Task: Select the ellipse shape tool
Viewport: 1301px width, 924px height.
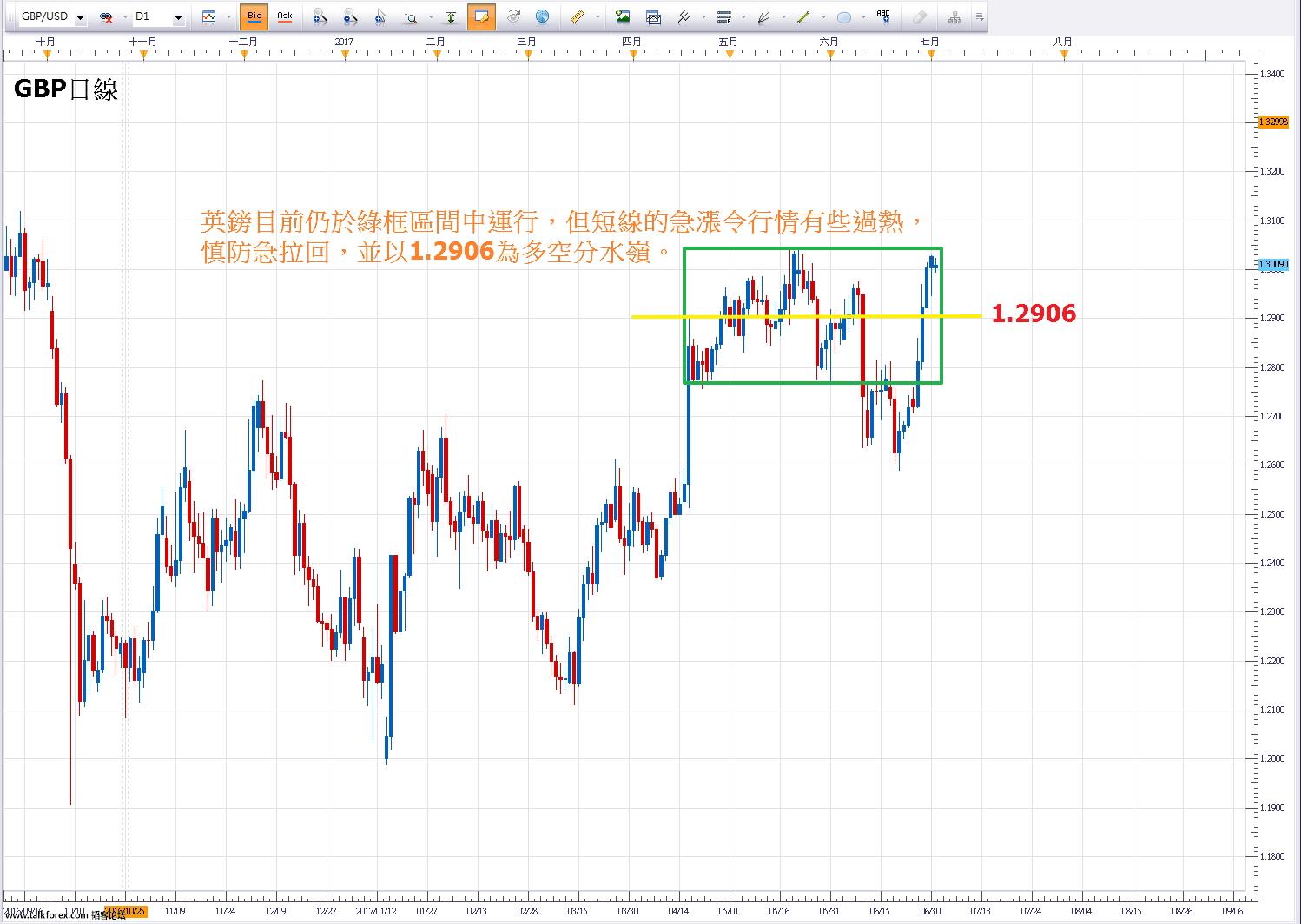Action: [844, 16]
